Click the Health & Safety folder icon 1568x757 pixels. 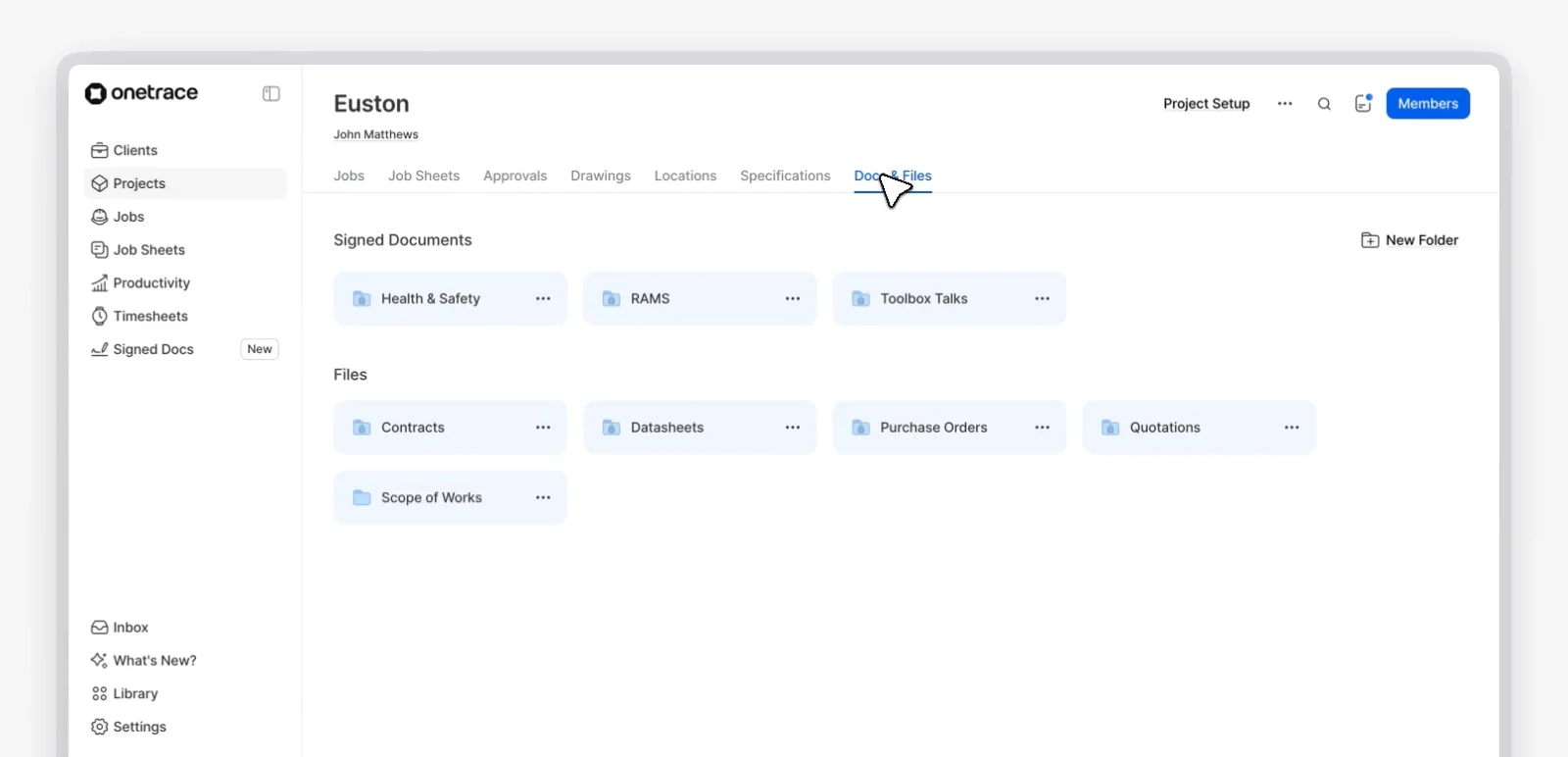[x=362, y=298]
